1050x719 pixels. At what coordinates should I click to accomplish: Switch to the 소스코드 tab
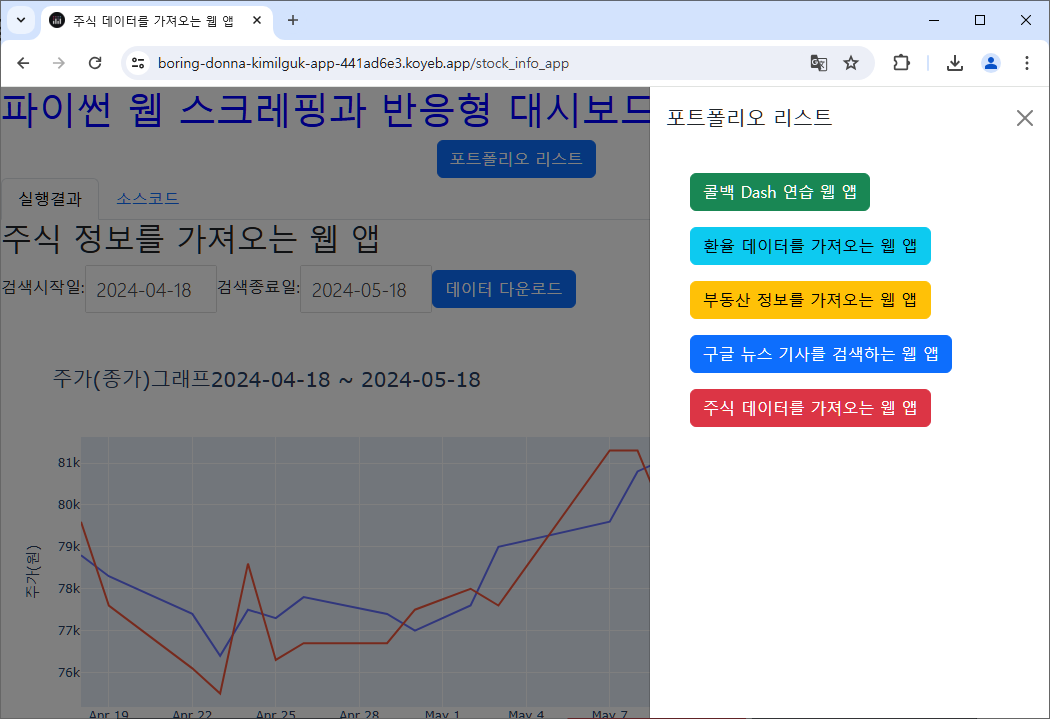tap(147, 198)
